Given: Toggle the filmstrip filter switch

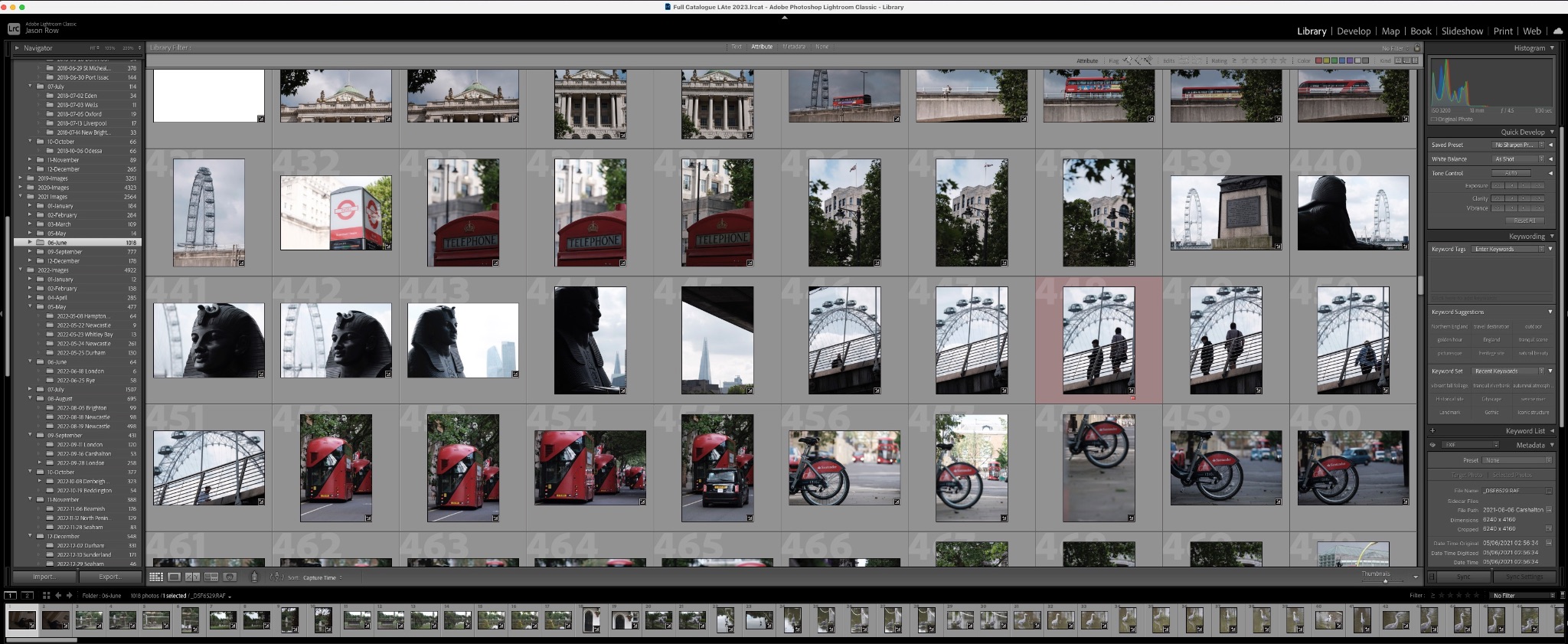Looking at the screenshot, I should (x=1563, y=596).
